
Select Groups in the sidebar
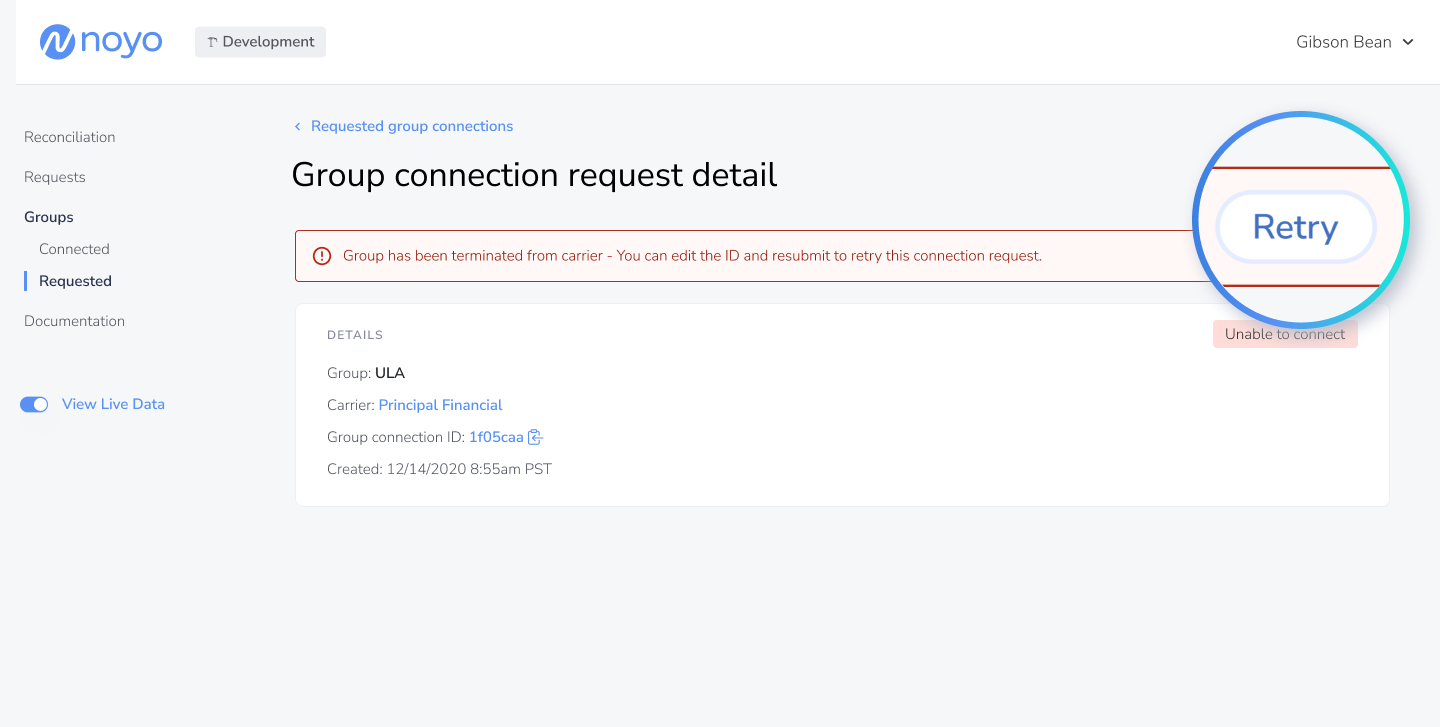tap(49, 217)
